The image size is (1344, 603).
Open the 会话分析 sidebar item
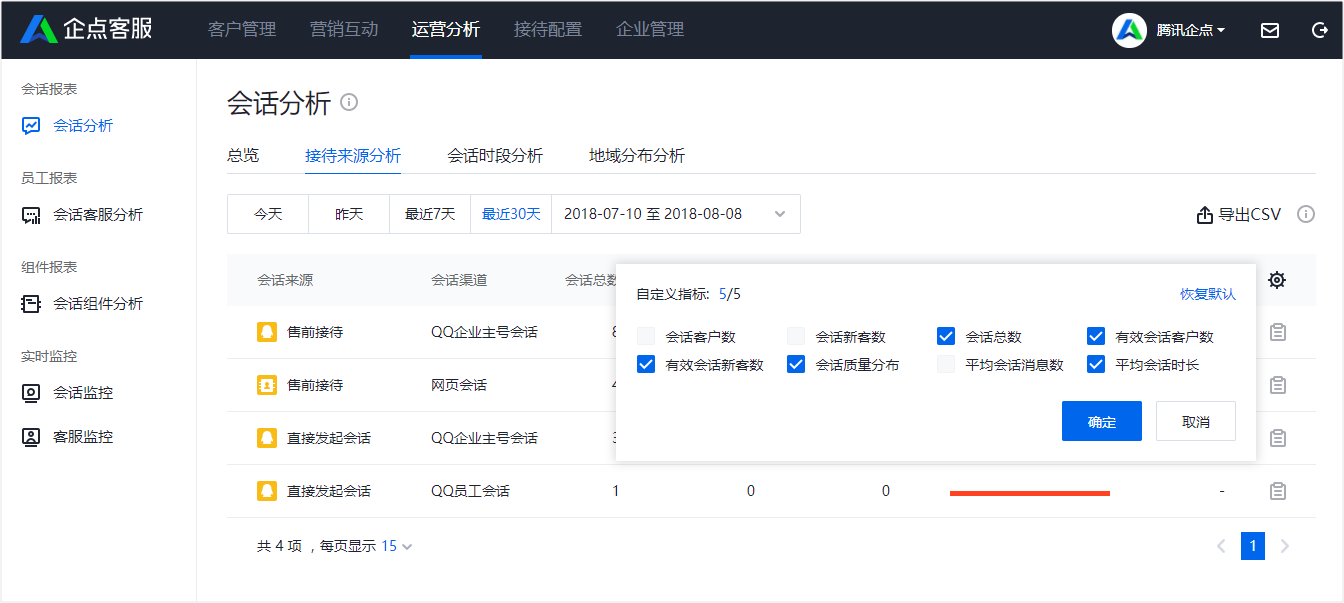[x=83, y=125]
